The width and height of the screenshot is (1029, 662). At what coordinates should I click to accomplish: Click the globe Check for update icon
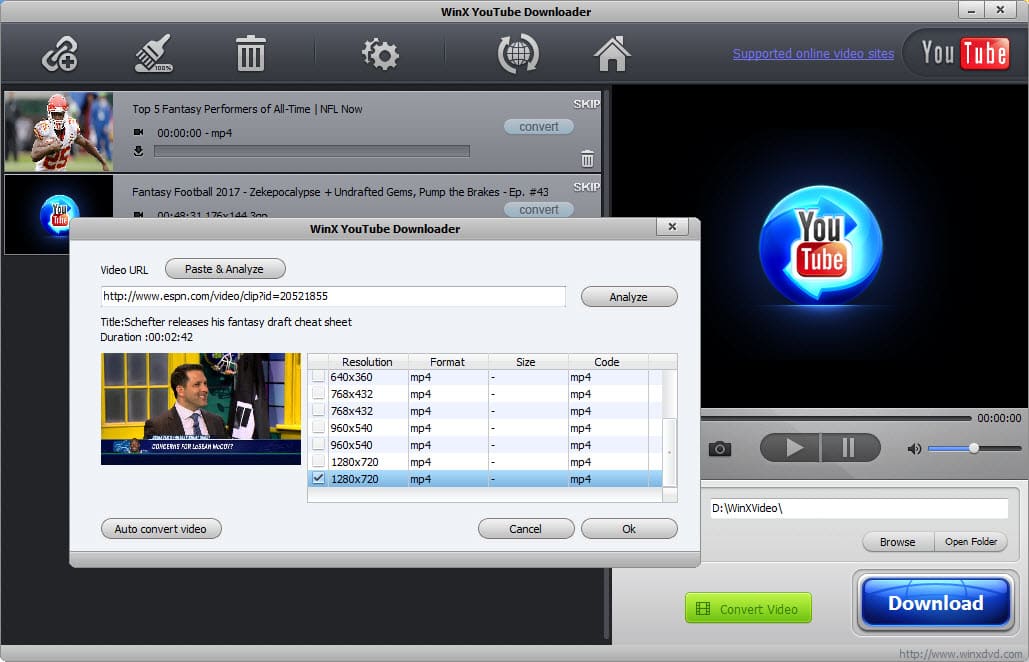click(x=518, y=54)
